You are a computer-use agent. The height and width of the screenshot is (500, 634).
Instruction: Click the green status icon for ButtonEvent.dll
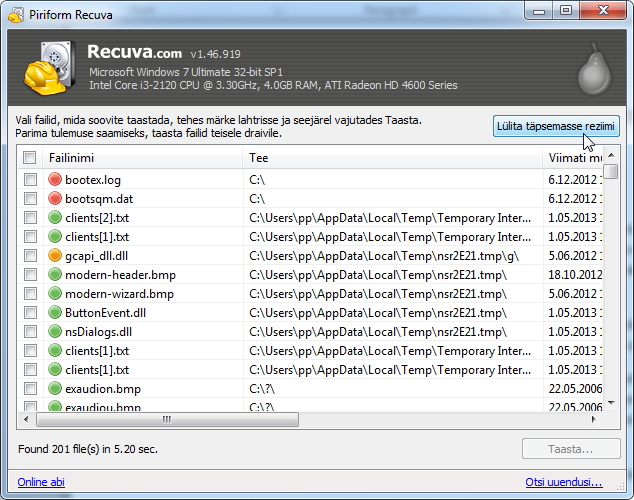pyautogui.click(x=55, y=312)
